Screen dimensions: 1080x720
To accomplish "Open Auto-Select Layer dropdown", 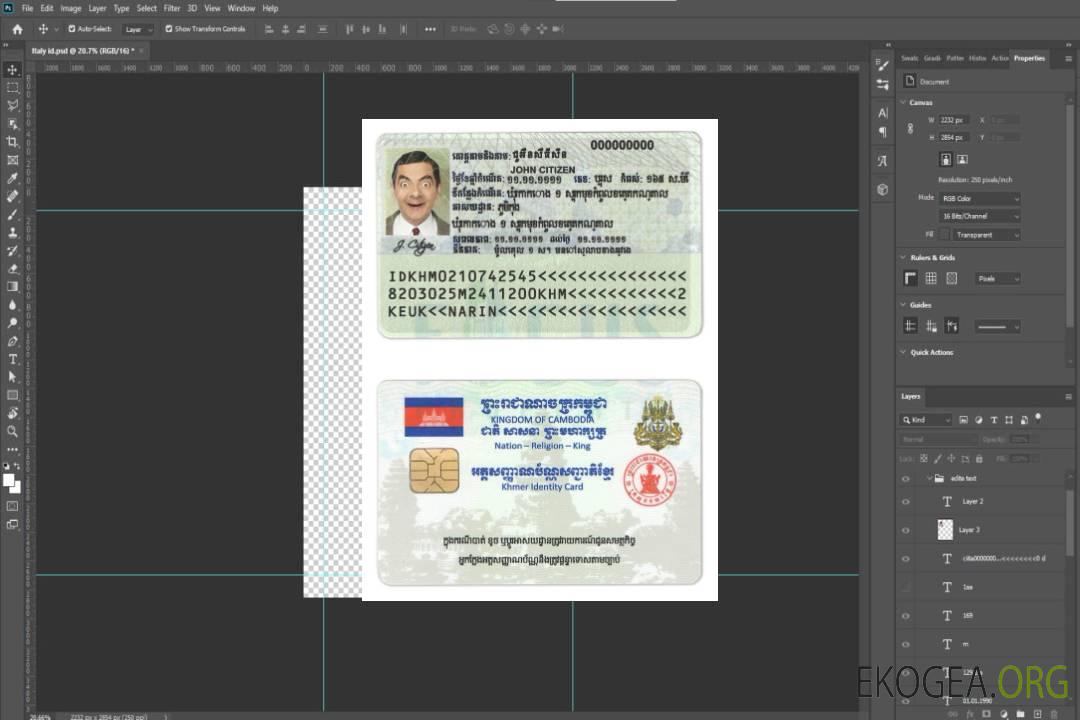I will (x=138, y=29).
